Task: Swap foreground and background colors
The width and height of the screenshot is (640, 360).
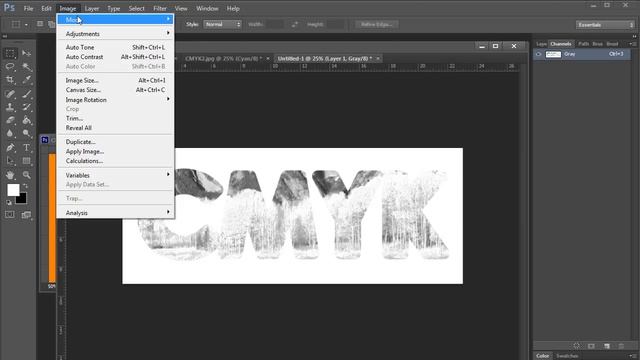Action: [25, 186]
